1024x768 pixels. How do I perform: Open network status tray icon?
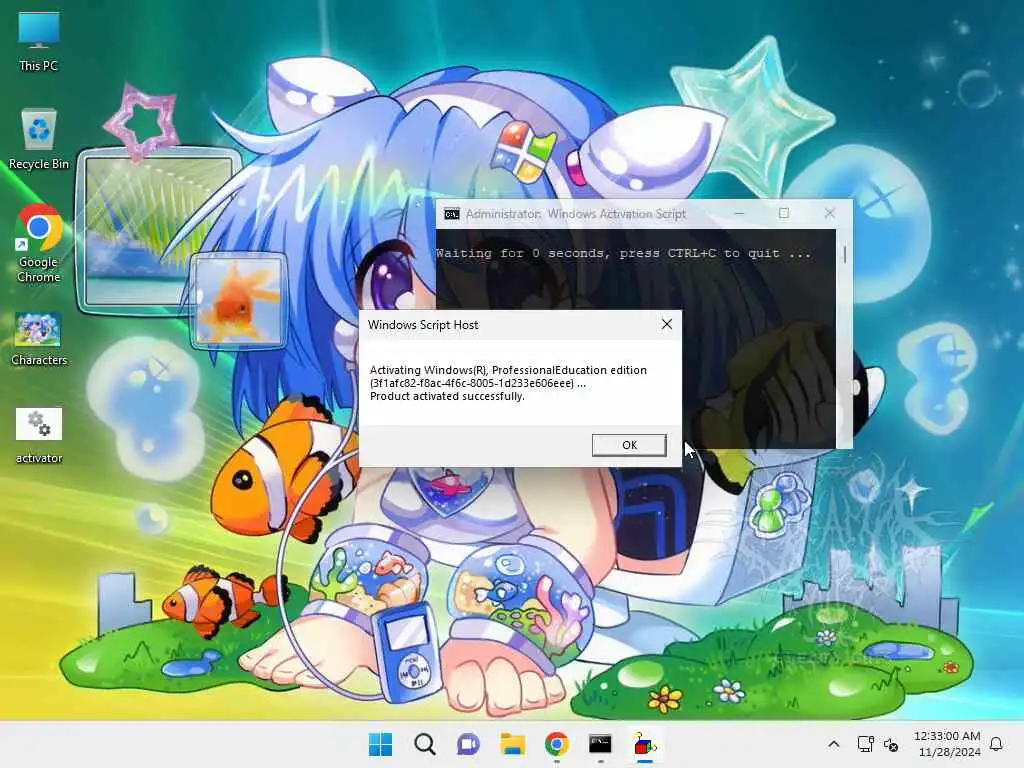pyautogui.click(x=865, y=744)
